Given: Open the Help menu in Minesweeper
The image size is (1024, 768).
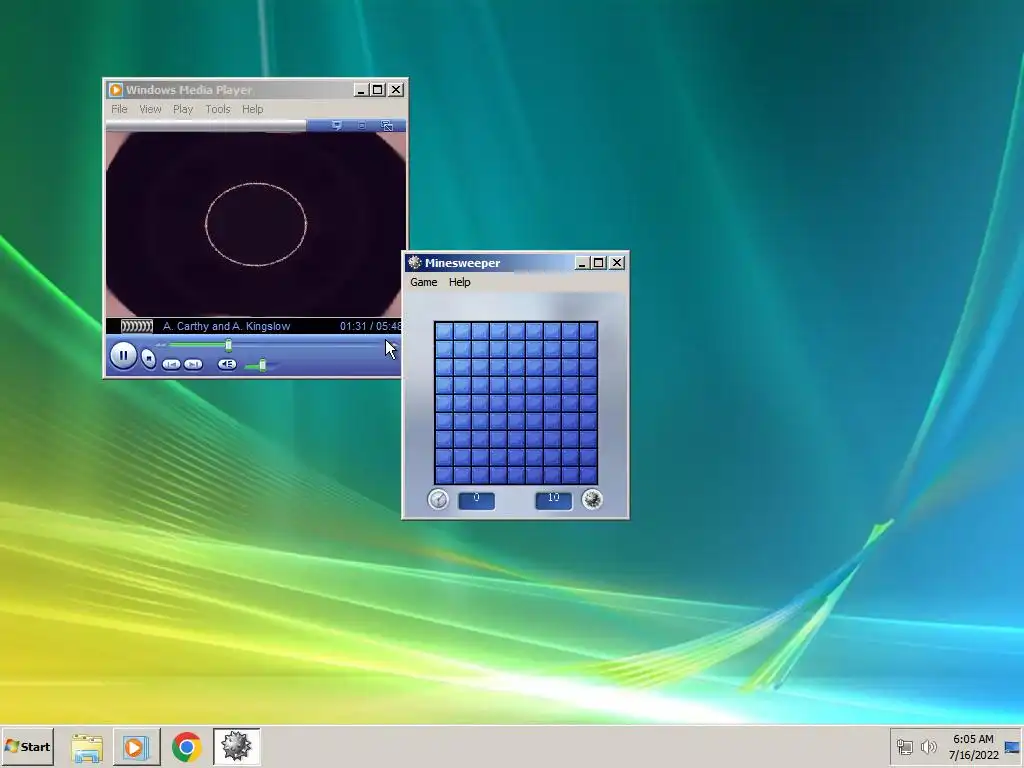Looking at the screenshot, I should [459, 282].
